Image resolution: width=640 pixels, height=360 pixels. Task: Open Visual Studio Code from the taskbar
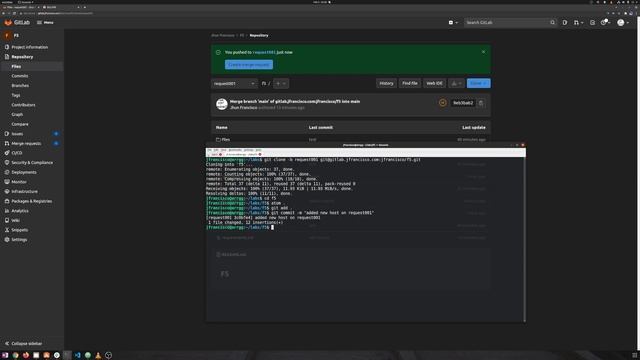point(77,355)
